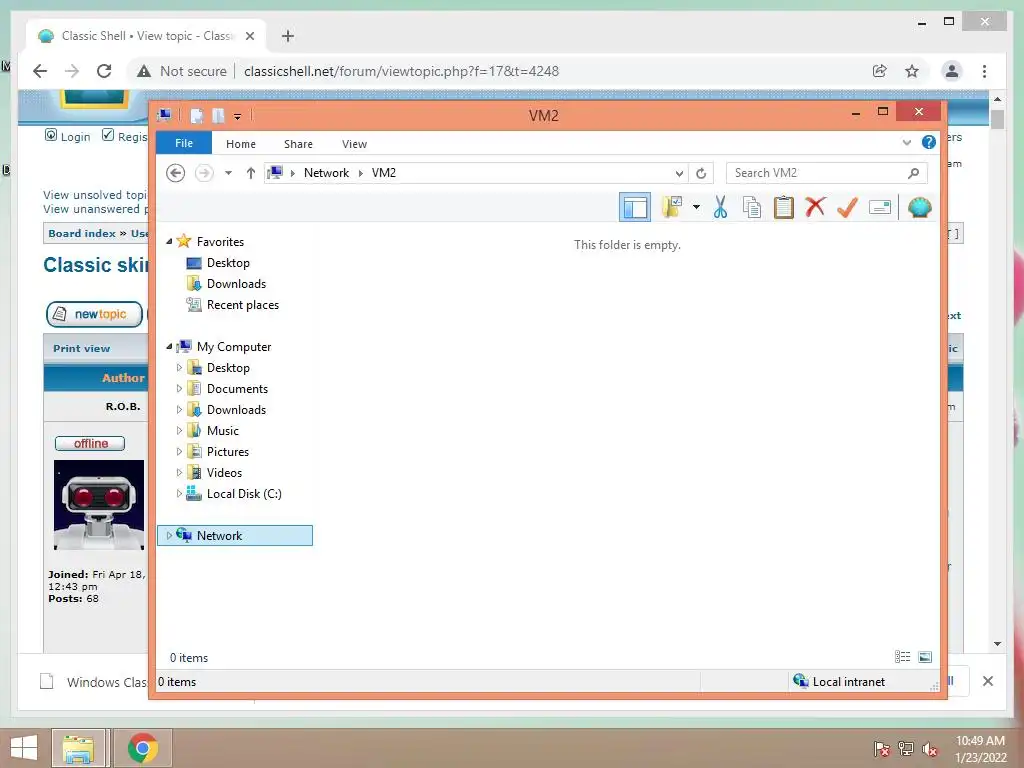
Task: Click the Up one level arrow
Action: click(251, 173)
